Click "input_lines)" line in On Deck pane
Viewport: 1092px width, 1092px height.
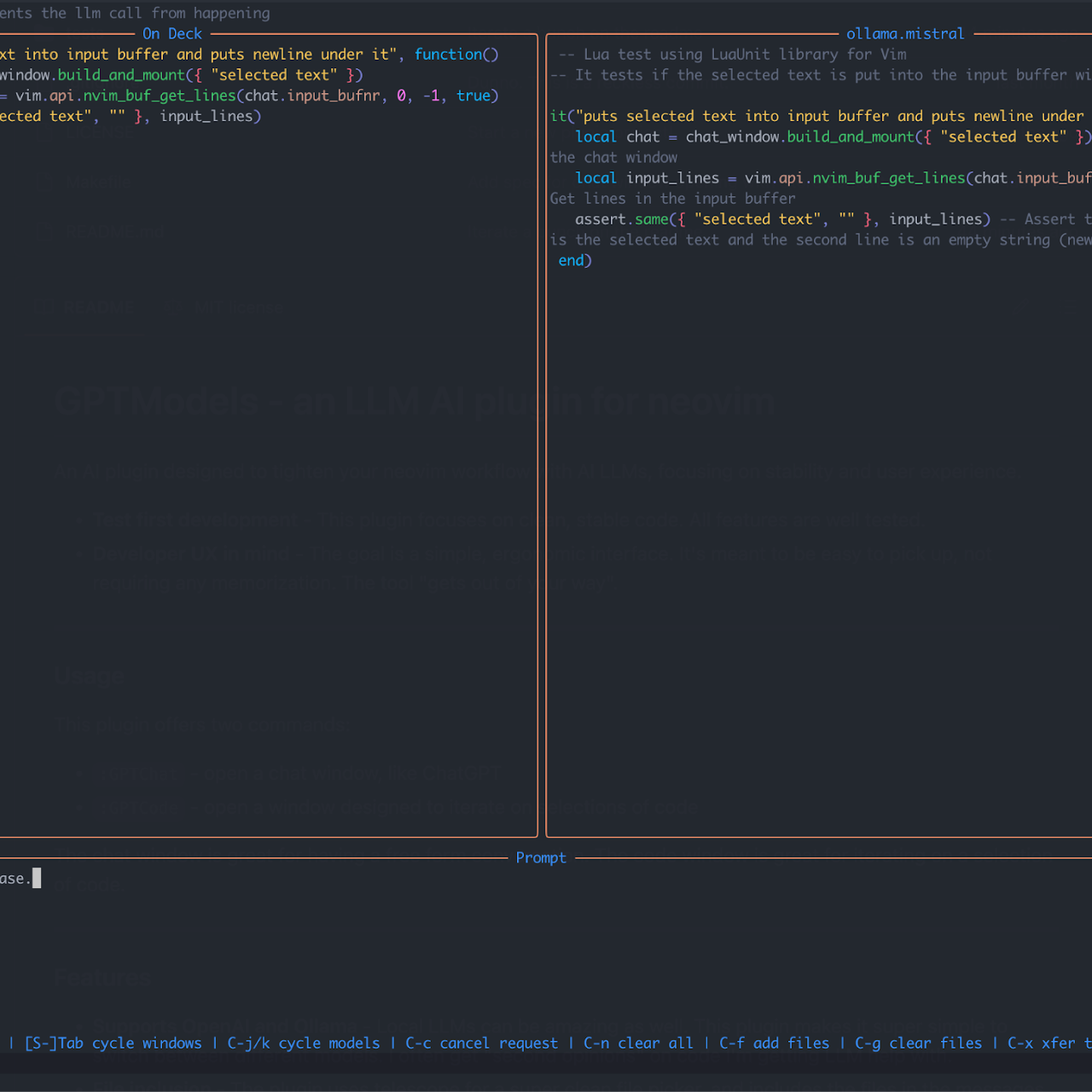131,116
